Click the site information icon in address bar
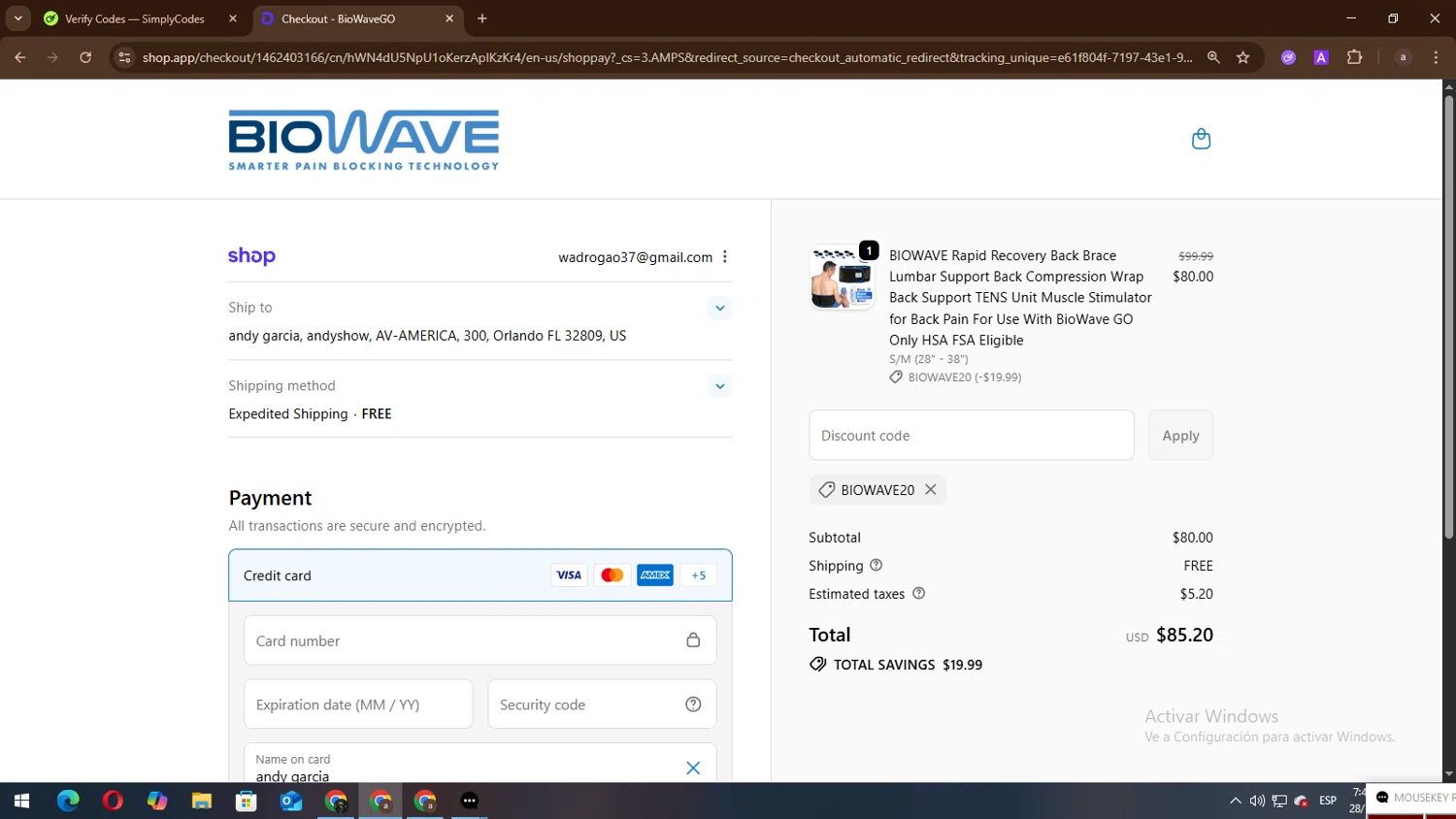 (x=124, y=57)
